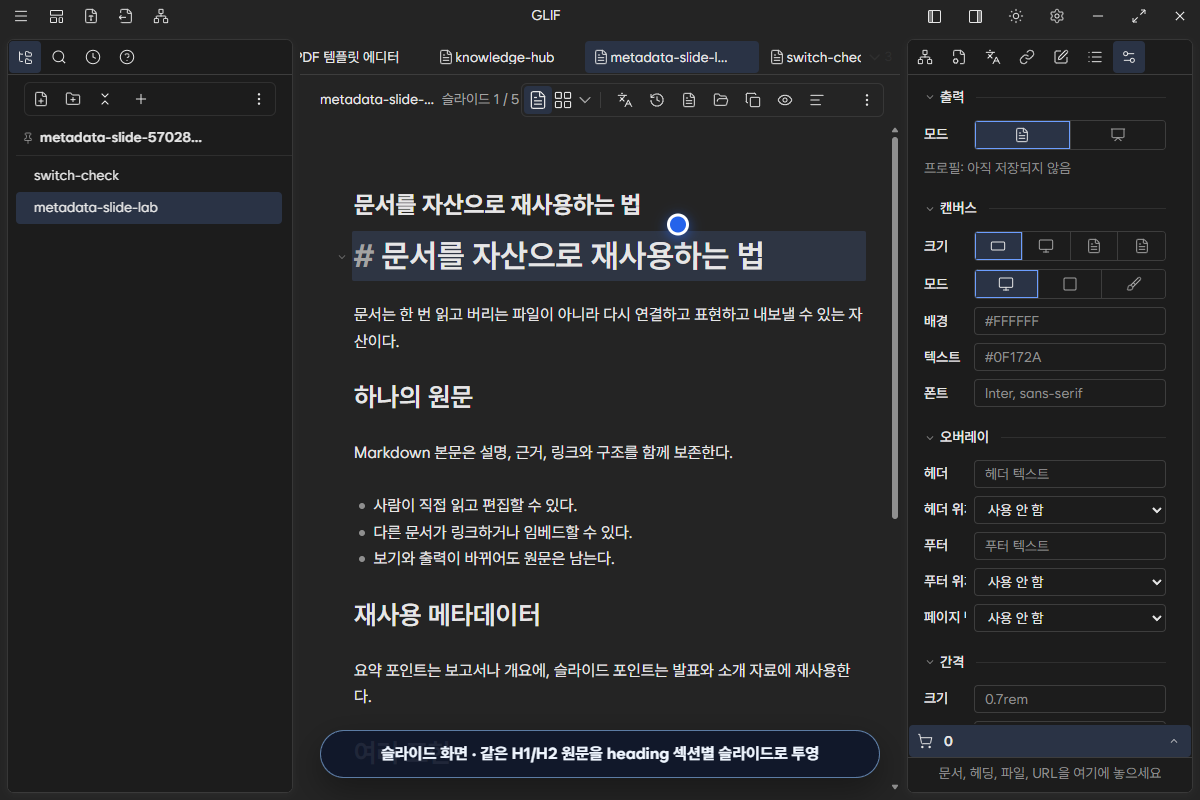Select brush canvas 모드 option
The height and width of the screenshot is (800, 1200).
click(x=1134, y=284)
